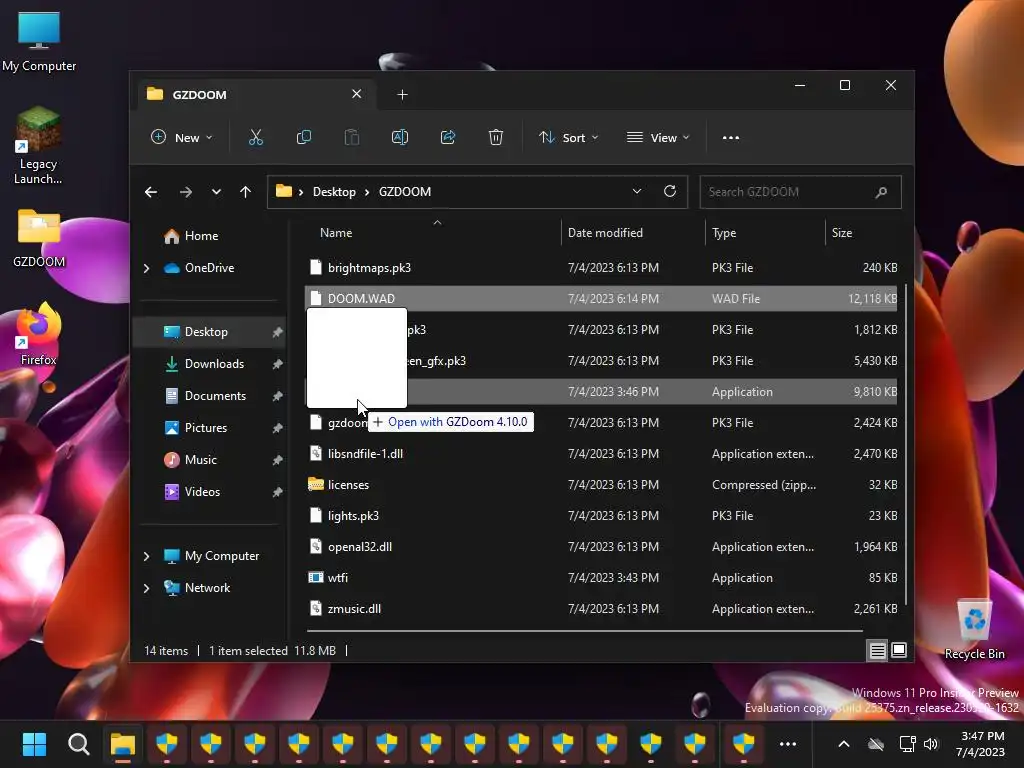Expand OneDrive in navigation pane
Viewport: 1024px width, 768px height.
click(146, 268)
